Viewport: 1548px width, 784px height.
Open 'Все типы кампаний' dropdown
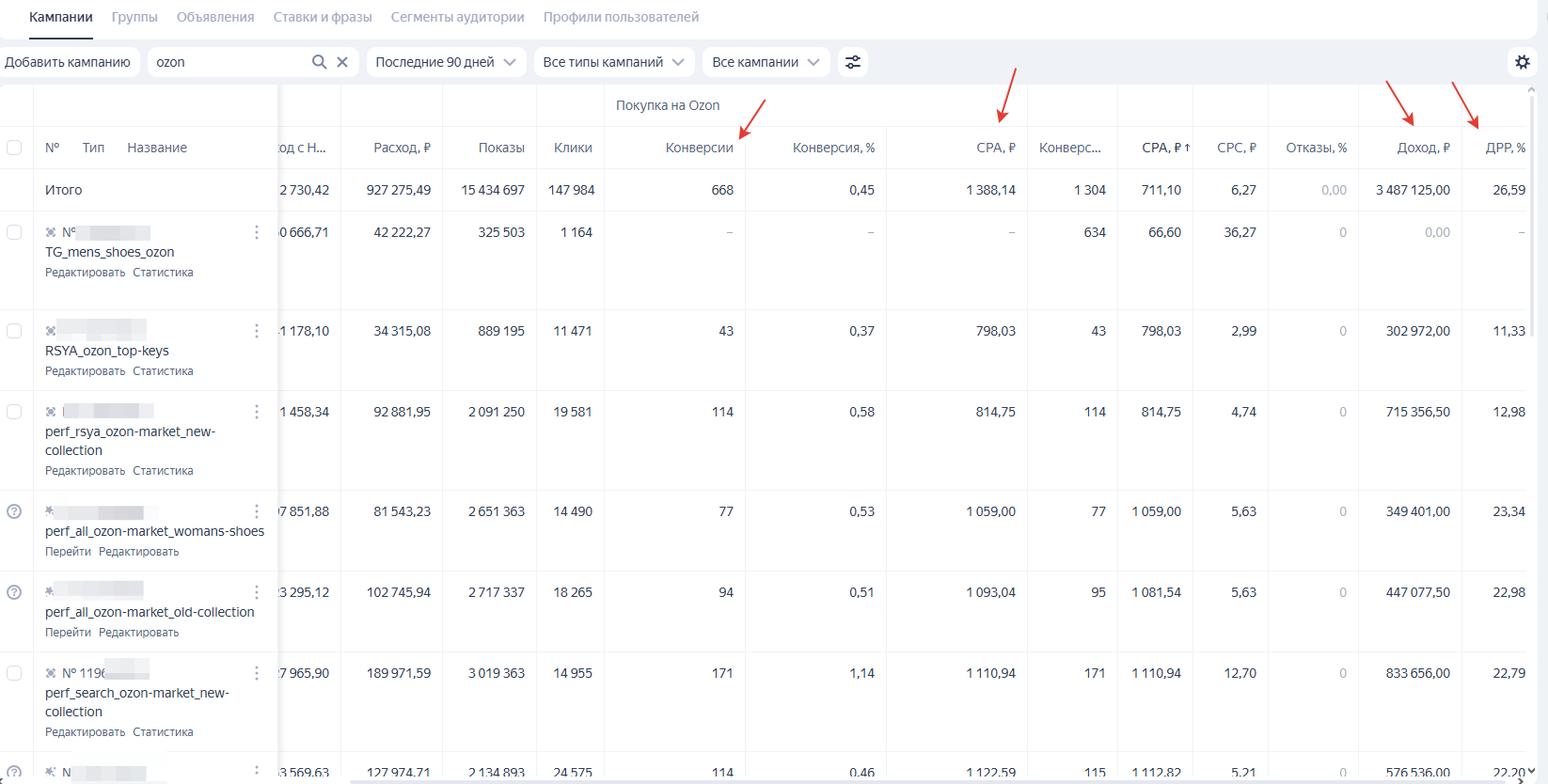[x=613, y=62]
